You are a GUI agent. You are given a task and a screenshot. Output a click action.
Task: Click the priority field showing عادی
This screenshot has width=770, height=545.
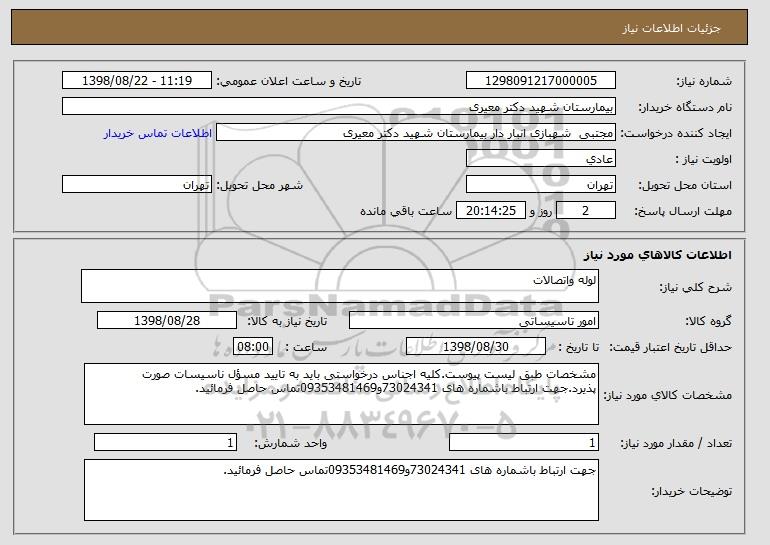[541, 159]
